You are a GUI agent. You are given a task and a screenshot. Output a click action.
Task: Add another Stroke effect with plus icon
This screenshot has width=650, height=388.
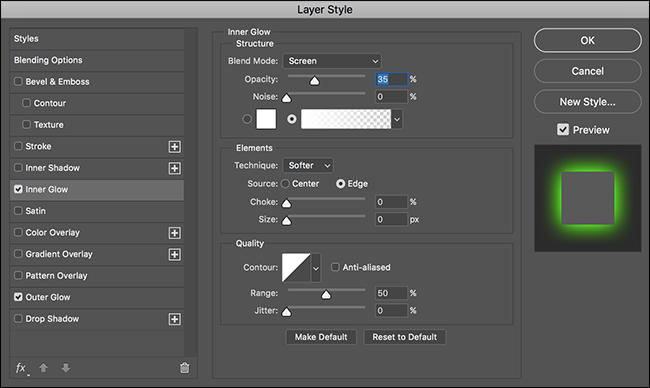tap(175, 147)
